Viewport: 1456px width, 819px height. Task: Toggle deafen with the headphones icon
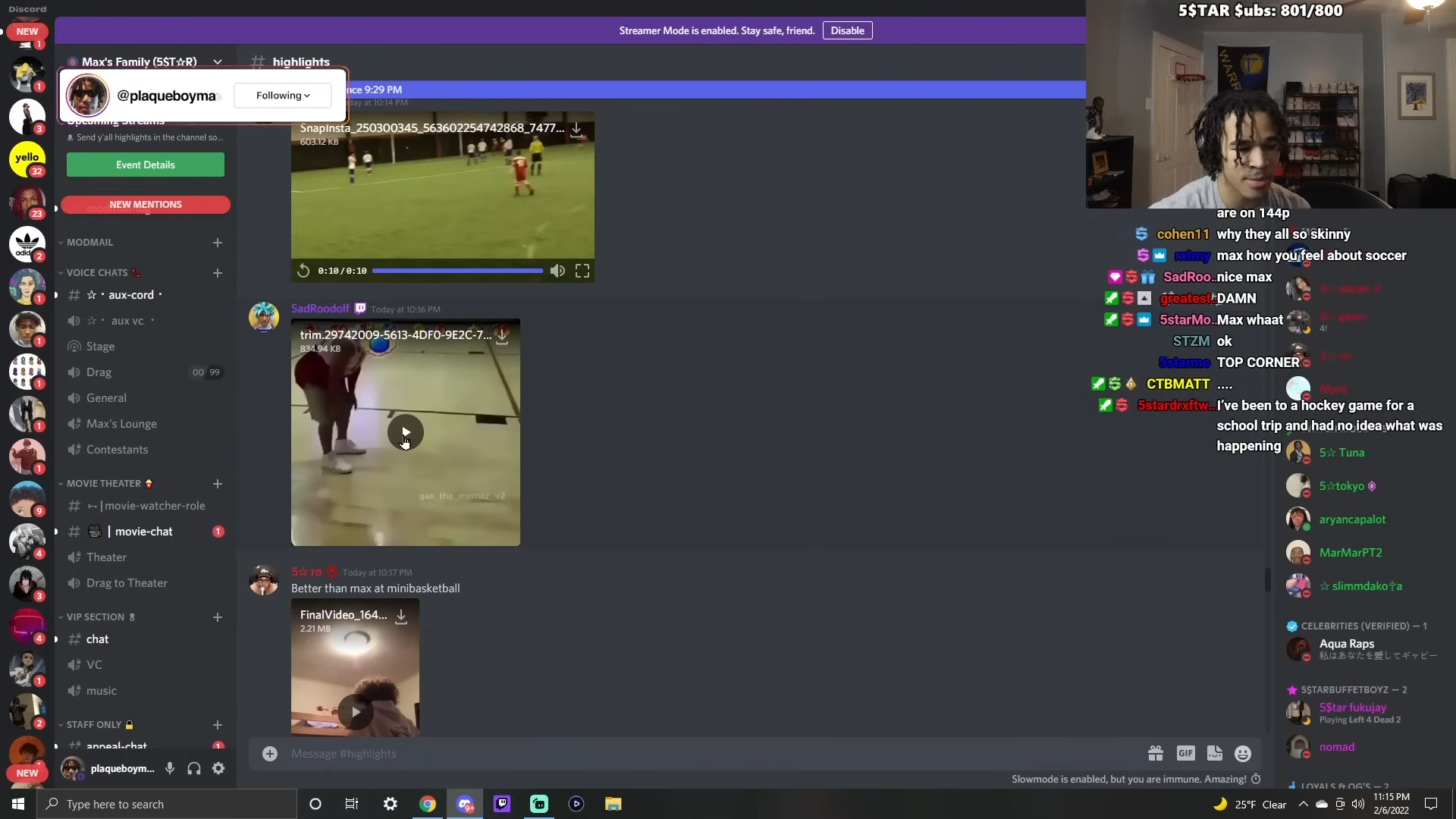pyautogui.click(x=194, y=768)
